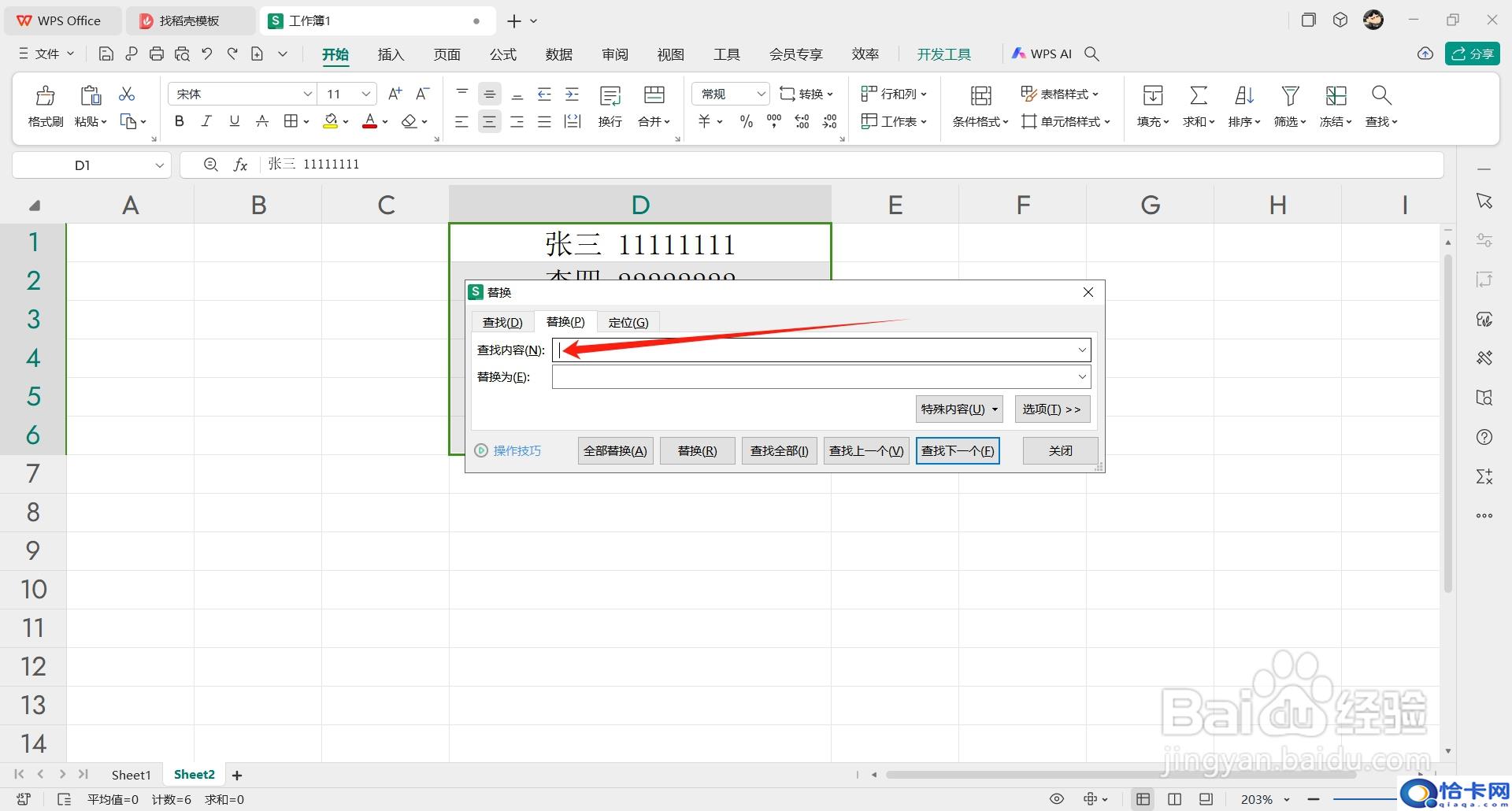Open the 公式 ribbon tab
This screenshot has height=811, width=1512.
point(503,54)
